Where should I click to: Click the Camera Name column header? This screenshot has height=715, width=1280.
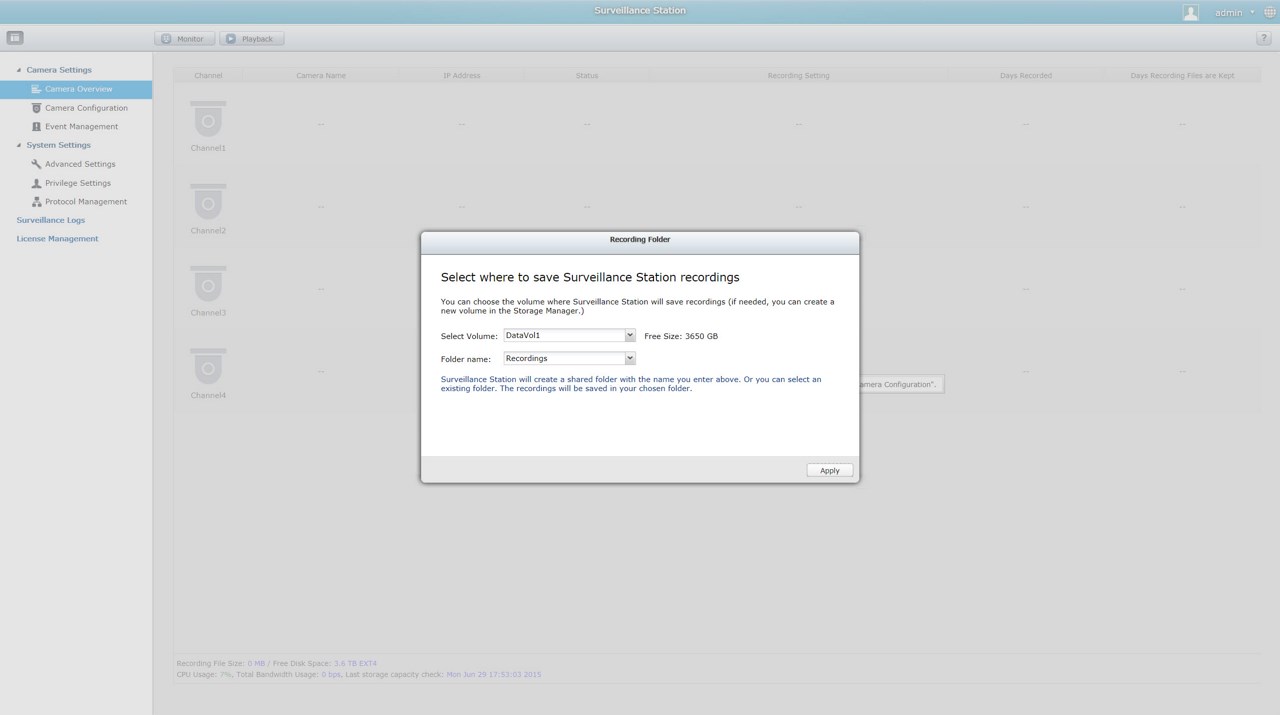click(x=321, y=76)
